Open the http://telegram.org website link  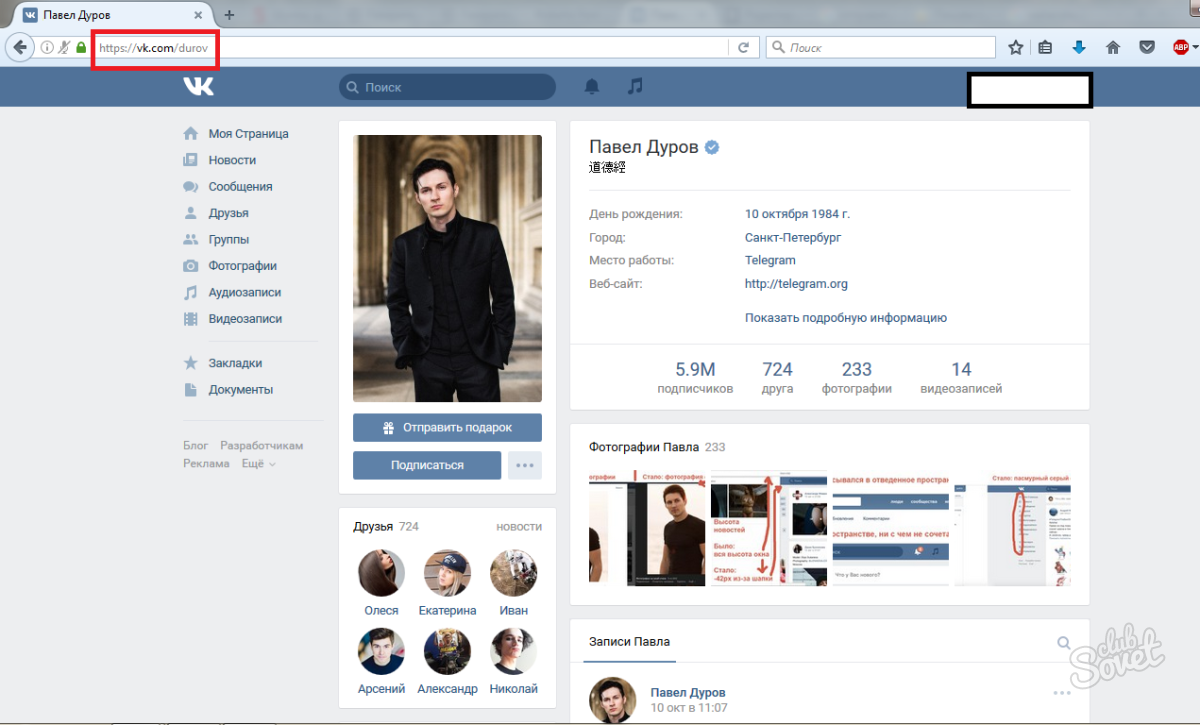[x=796, y=284]
